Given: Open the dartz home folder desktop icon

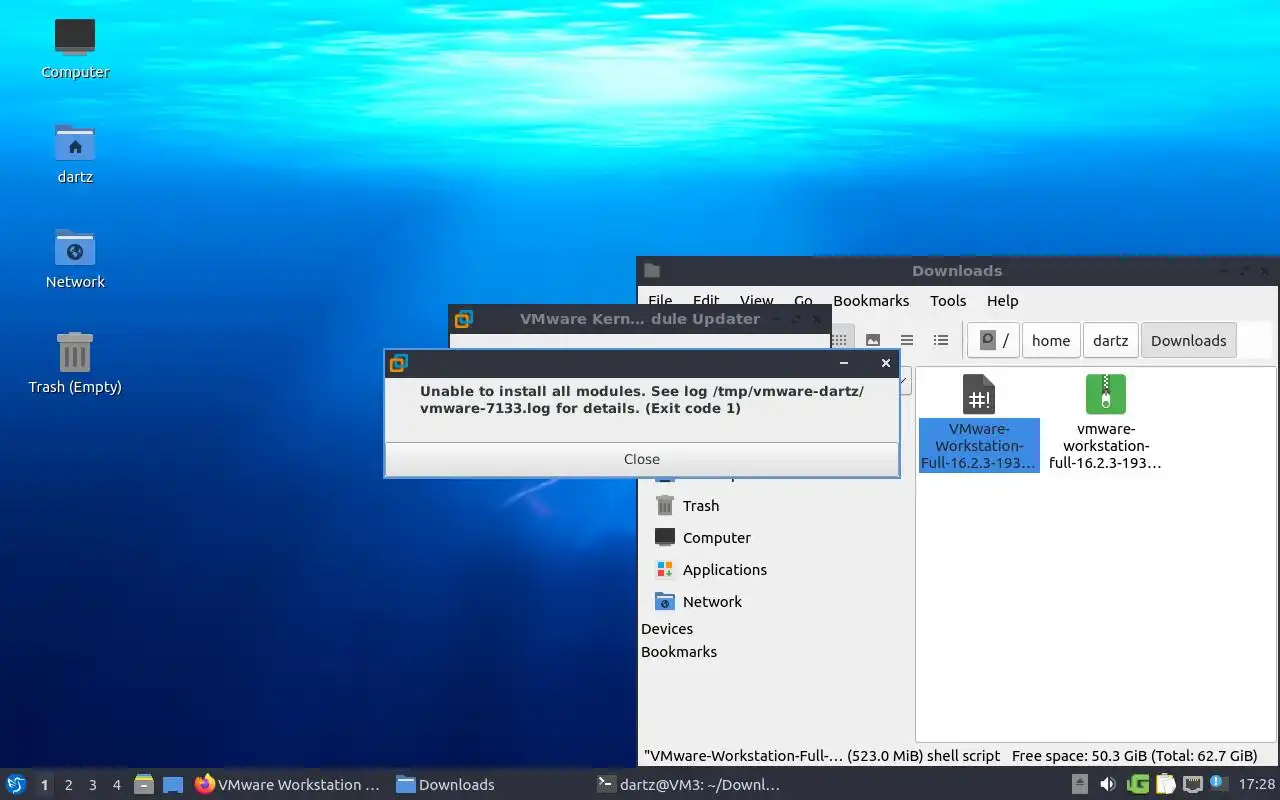Looking at the screenshot, I should 75,153.
